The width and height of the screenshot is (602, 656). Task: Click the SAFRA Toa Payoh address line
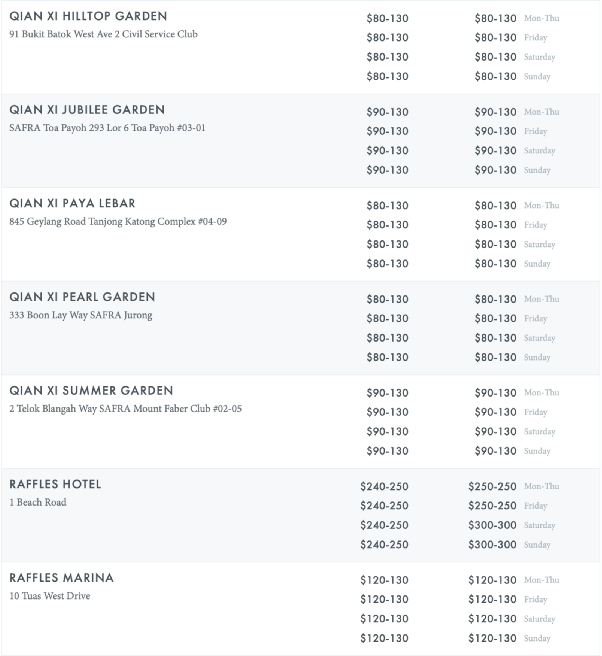point(107,128)
